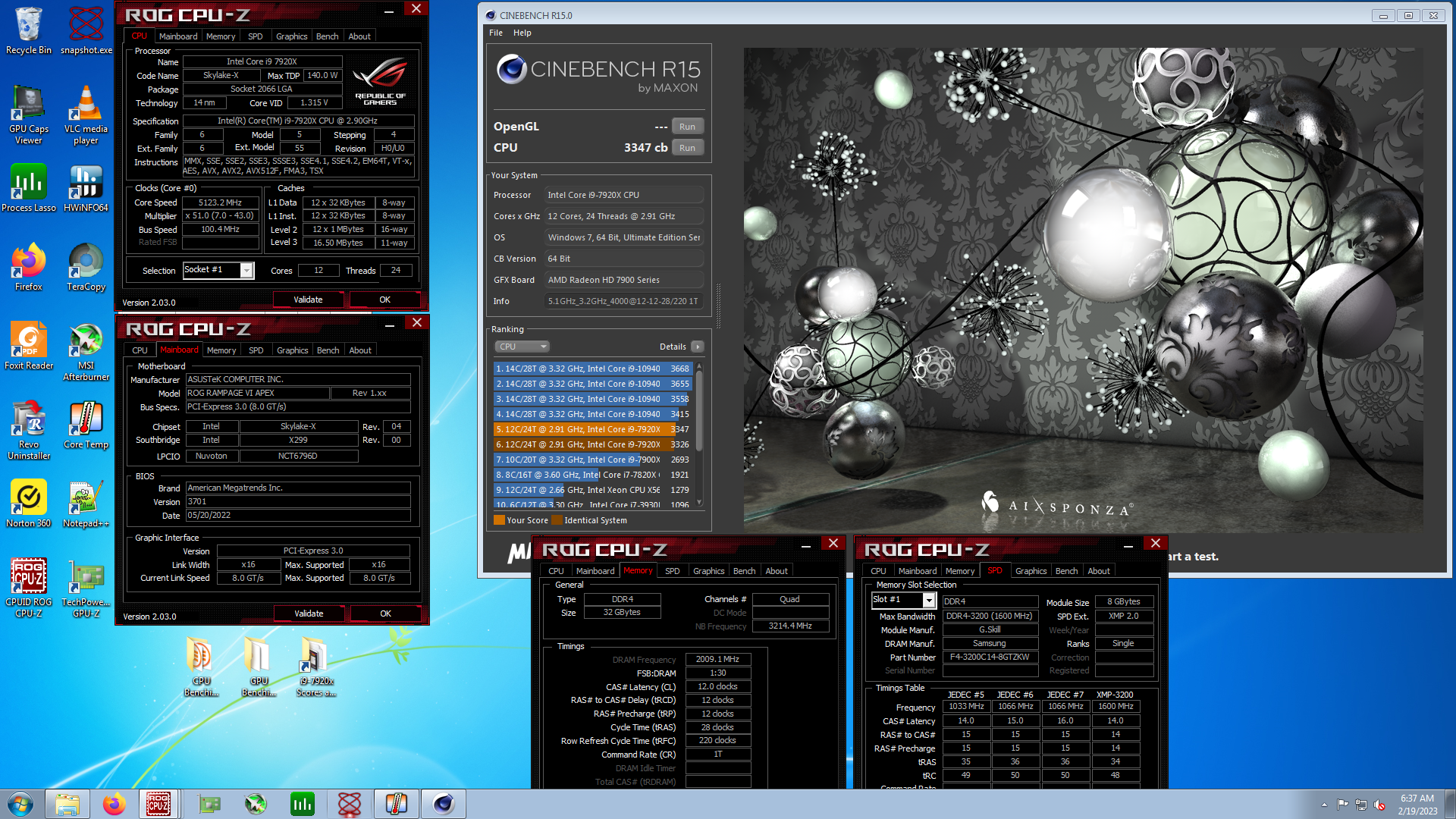Launch TechPowerUp GPU-Z desktop icon
The image size is (1456, 819).
pos(86,588)
